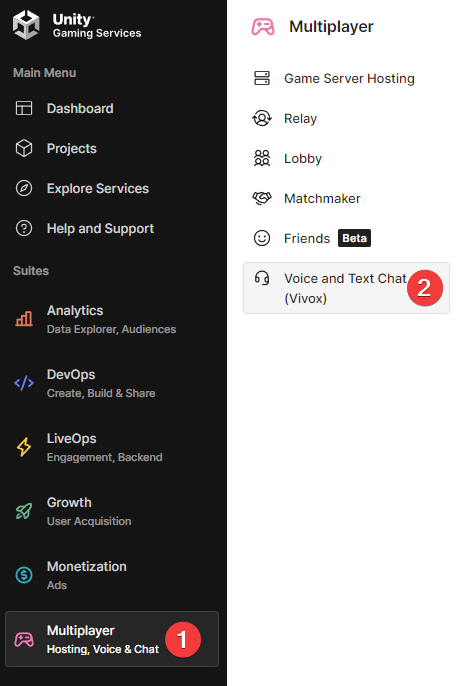This screenshot has height=686, width=461.
Task: Select the DevOps suite
Action: (x=112, y=383)
